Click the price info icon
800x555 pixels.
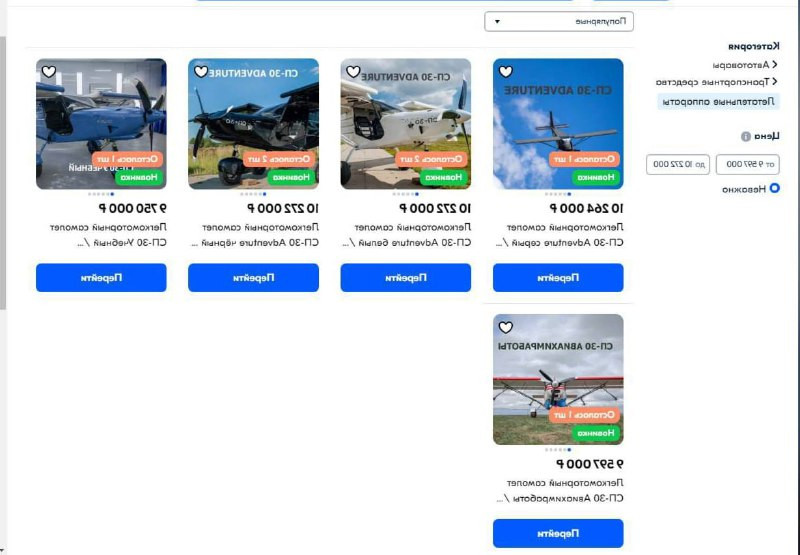(746, 136)
